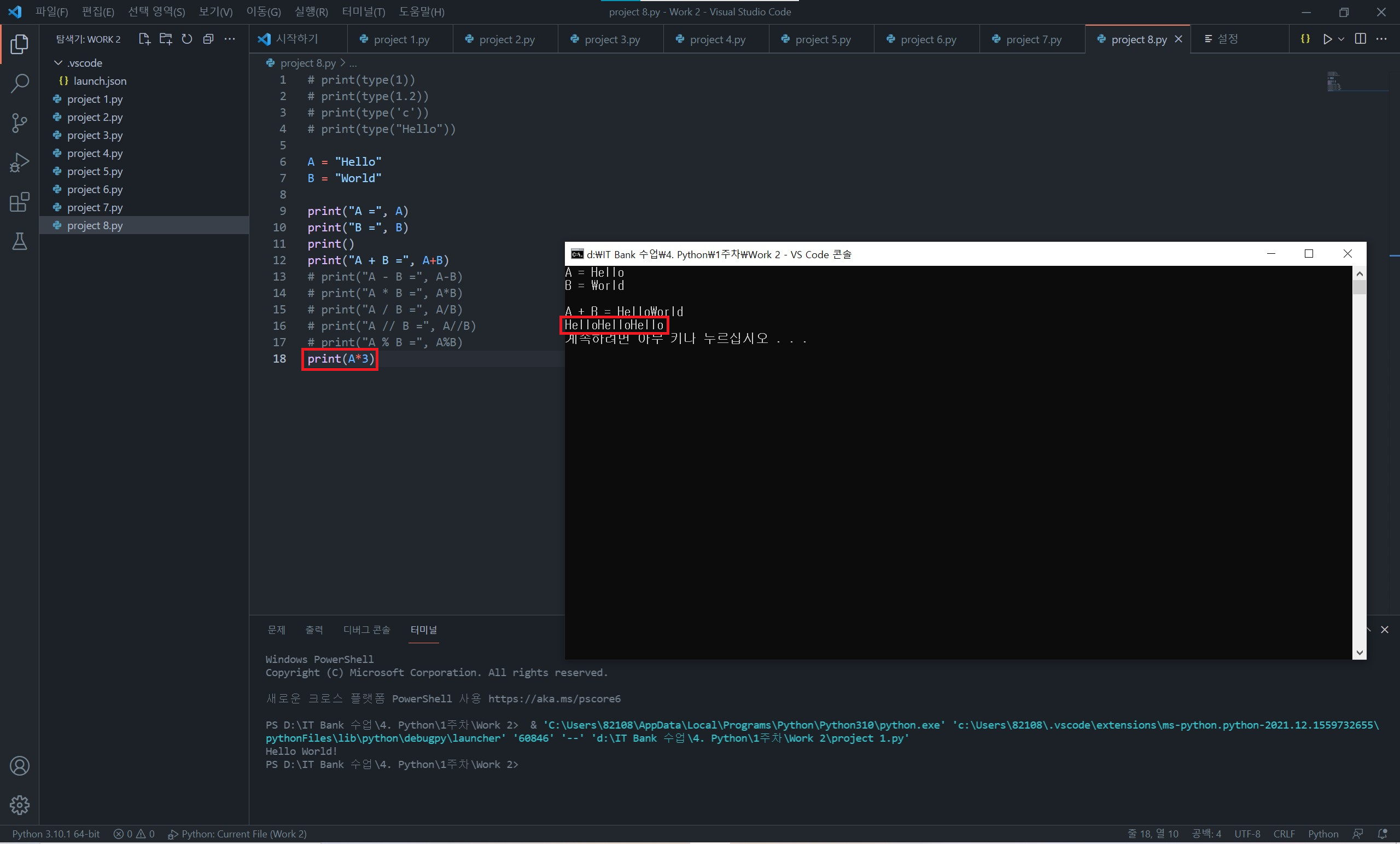Open project 3.py in explorer
The height and width of the screenshot is (844, 1400).
[x=94, y=135]
